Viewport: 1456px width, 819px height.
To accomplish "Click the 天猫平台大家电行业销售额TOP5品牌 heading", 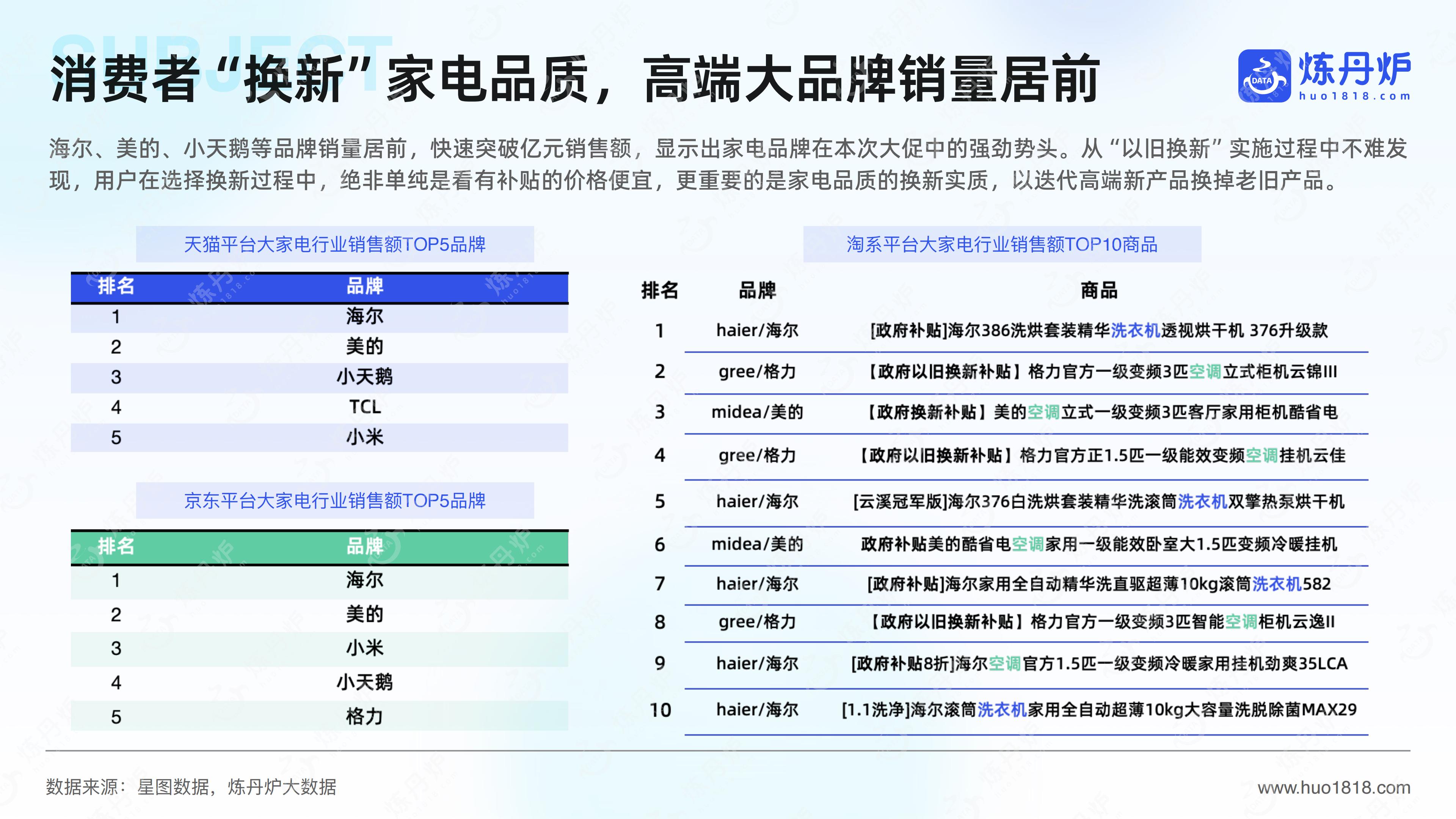I will pos(334,244).
